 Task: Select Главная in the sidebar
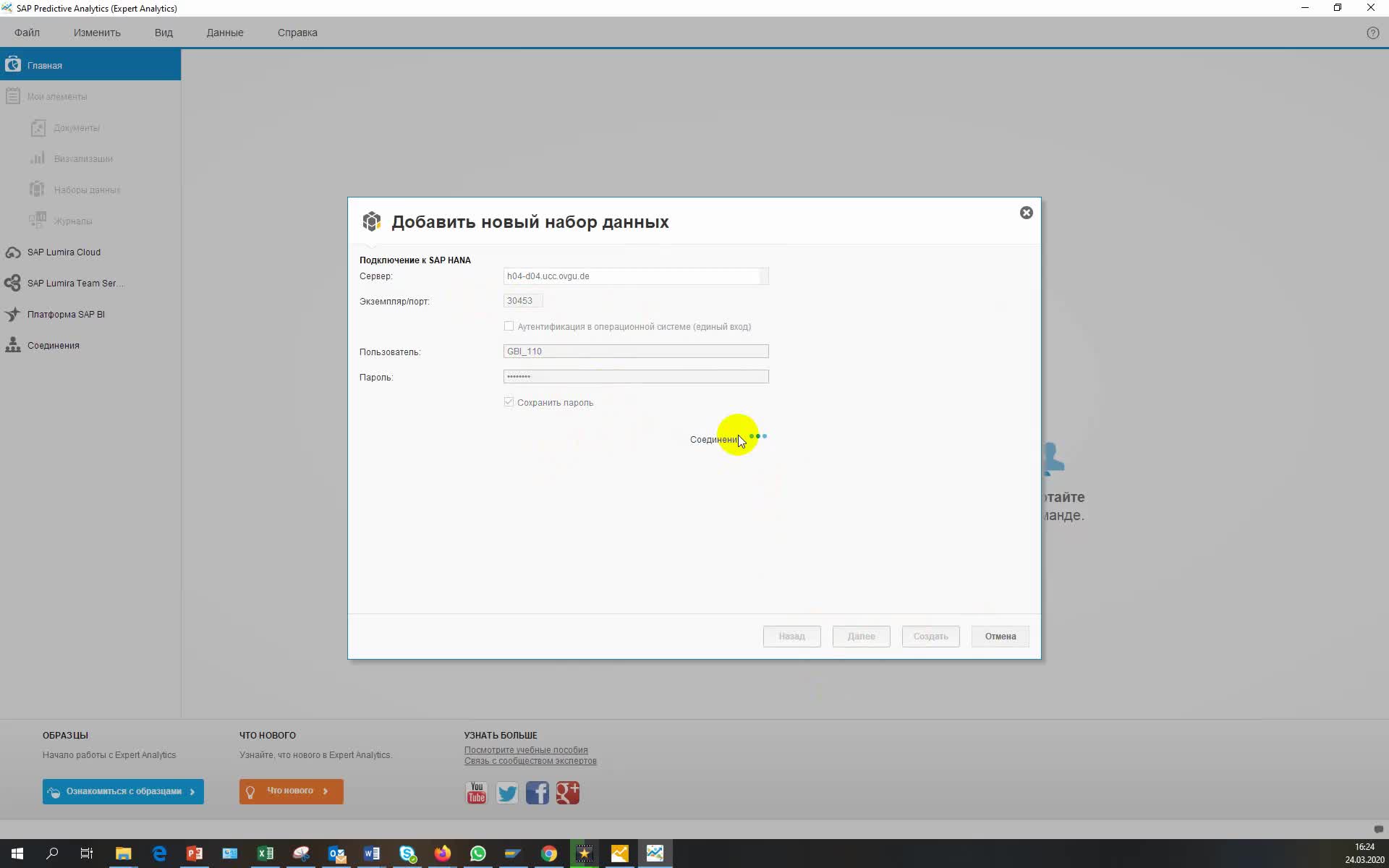tap(90, 65)
